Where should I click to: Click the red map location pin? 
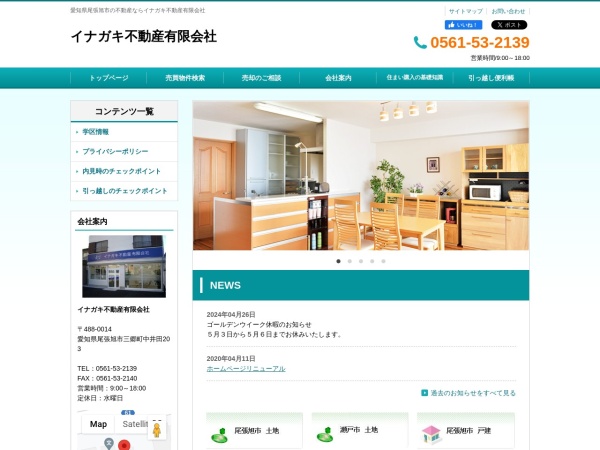[124, 445]
